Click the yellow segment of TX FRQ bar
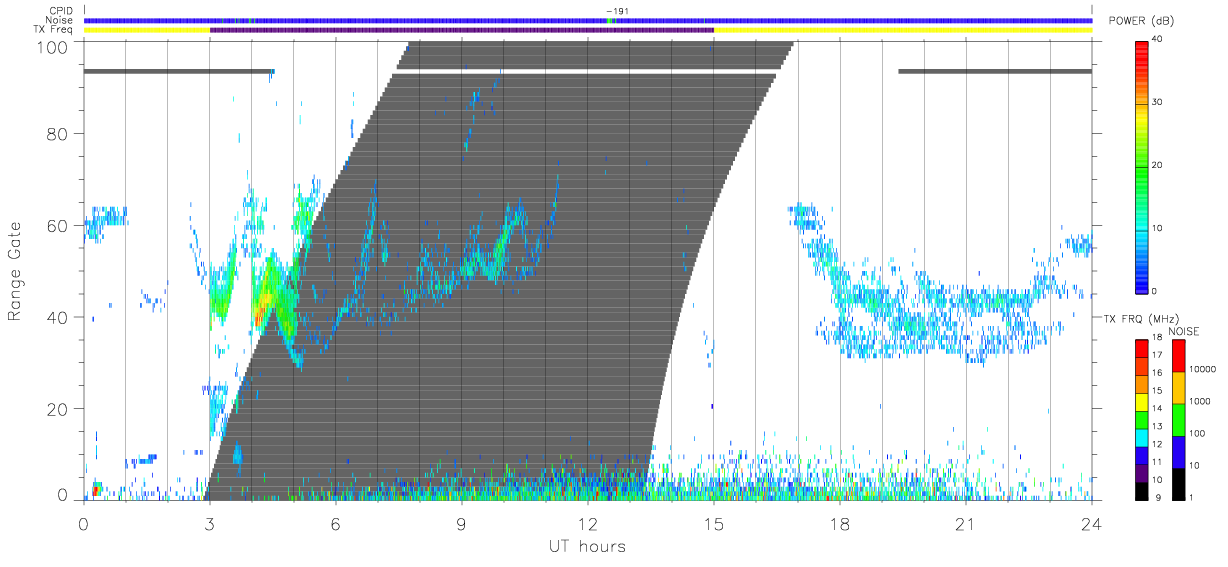Viewport: 1228px width, 567px height. pyautogui.click(x=1141, y=401)
